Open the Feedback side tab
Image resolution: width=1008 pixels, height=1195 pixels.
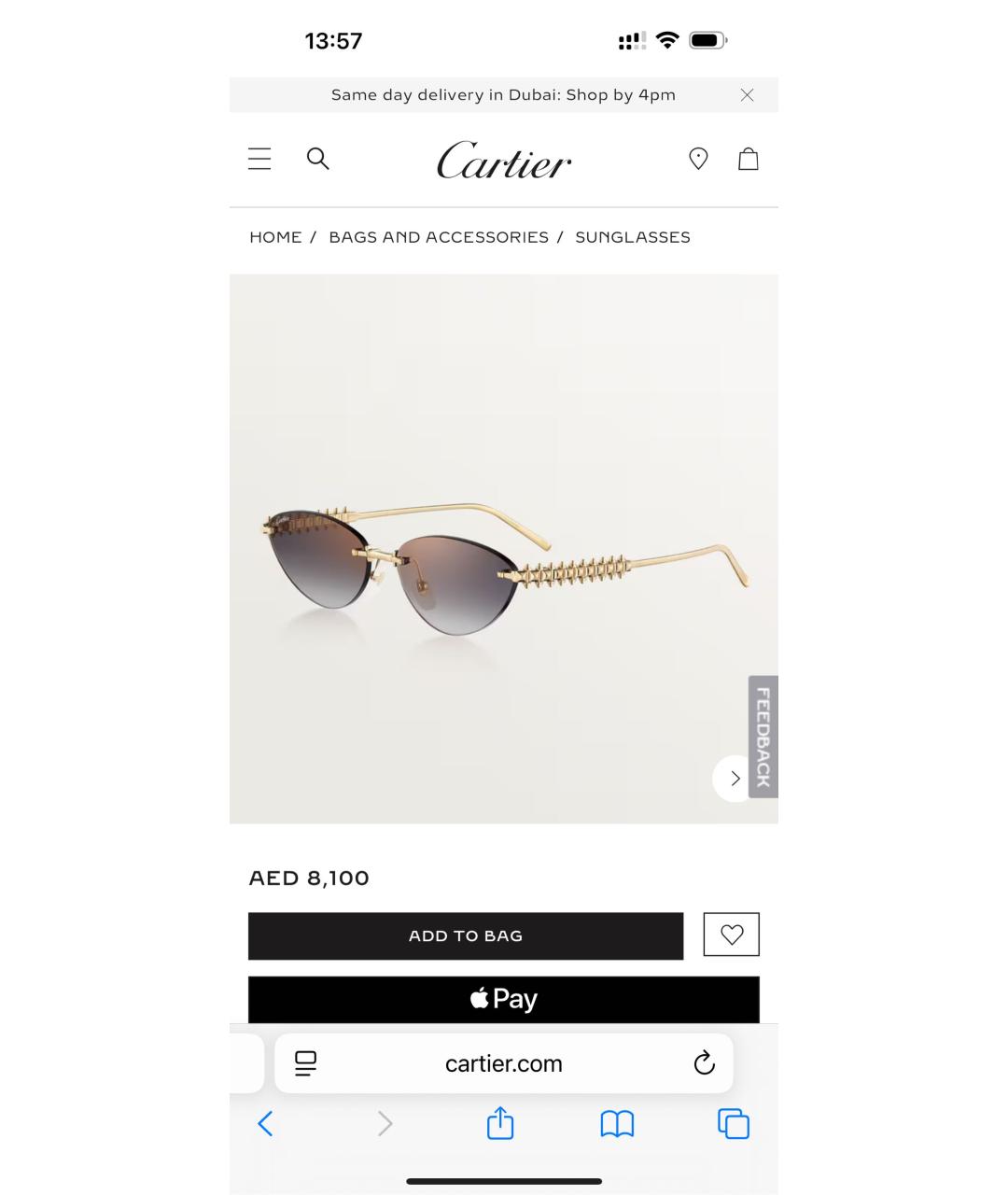(763, 737)
